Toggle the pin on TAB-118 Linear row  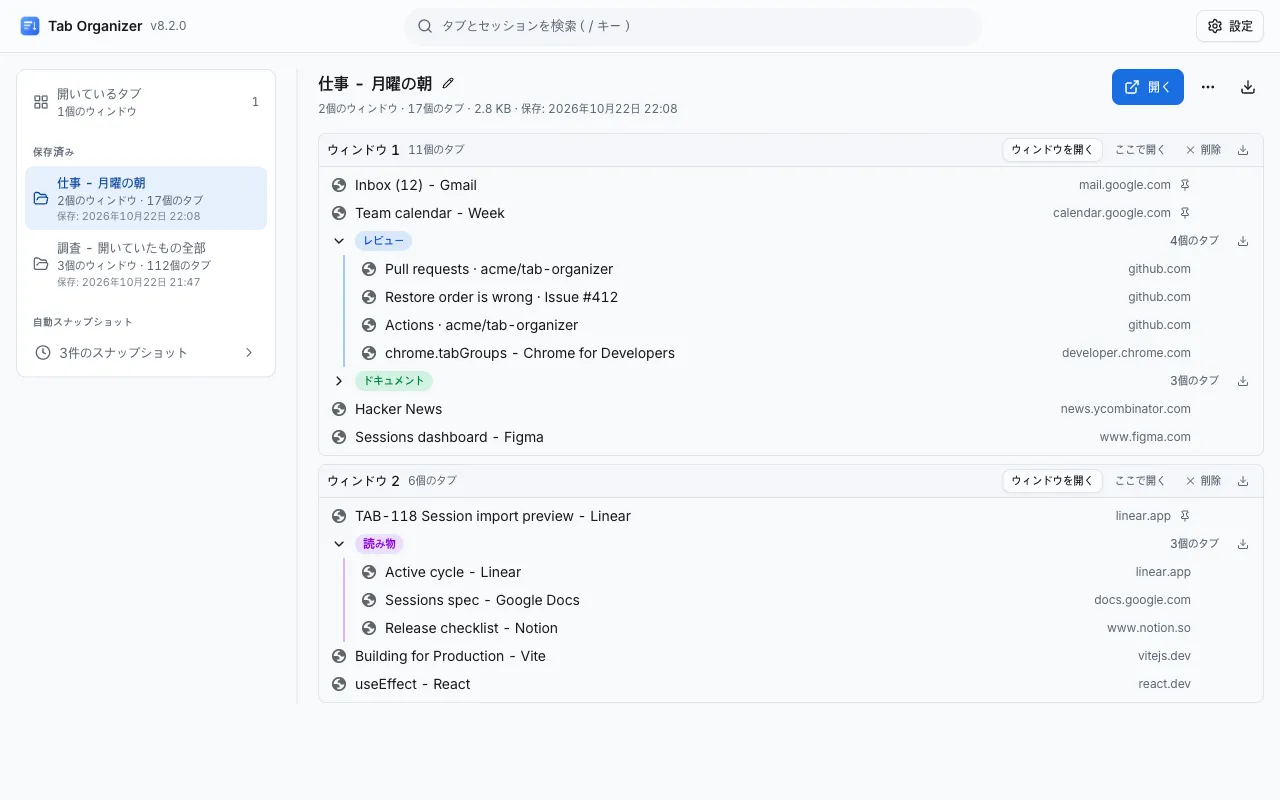click(x=1185, y=516)
